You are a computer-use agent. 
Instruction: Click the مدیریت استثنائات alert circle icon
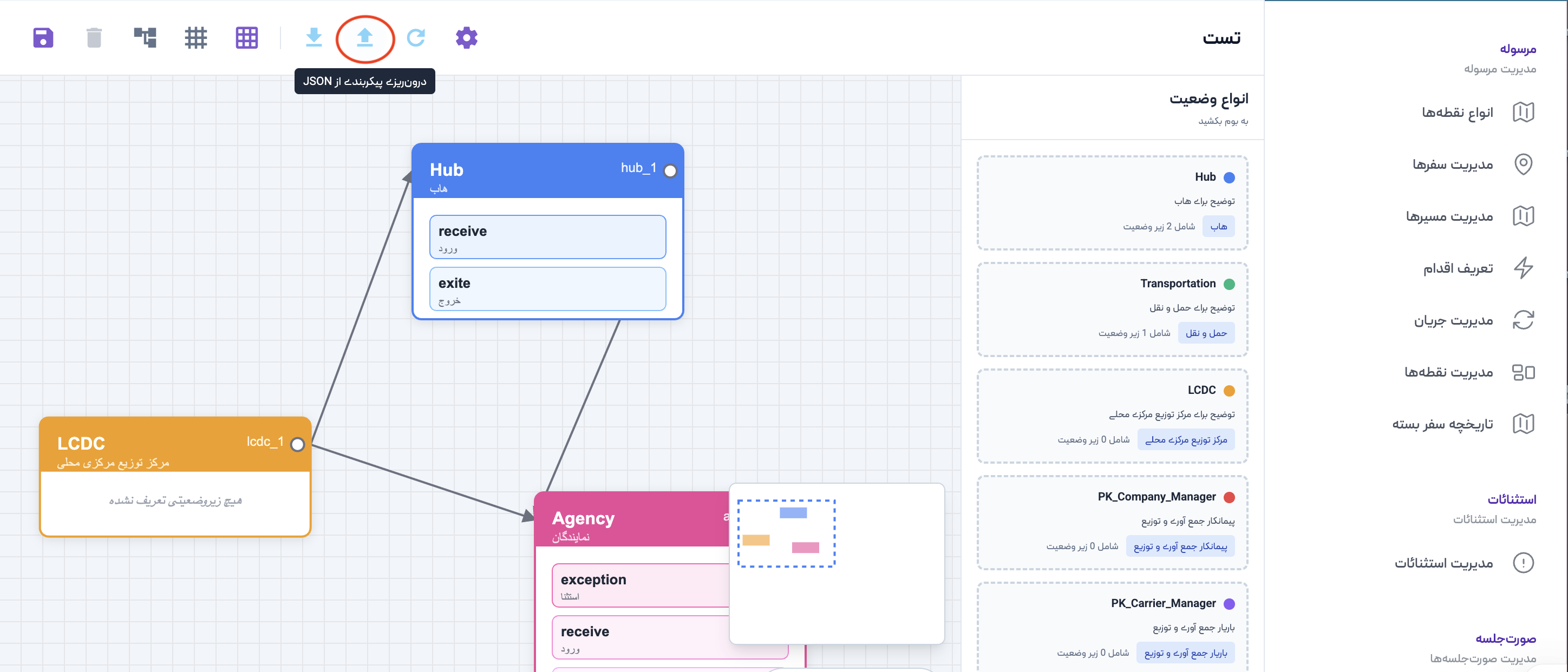pos(1523,563)
